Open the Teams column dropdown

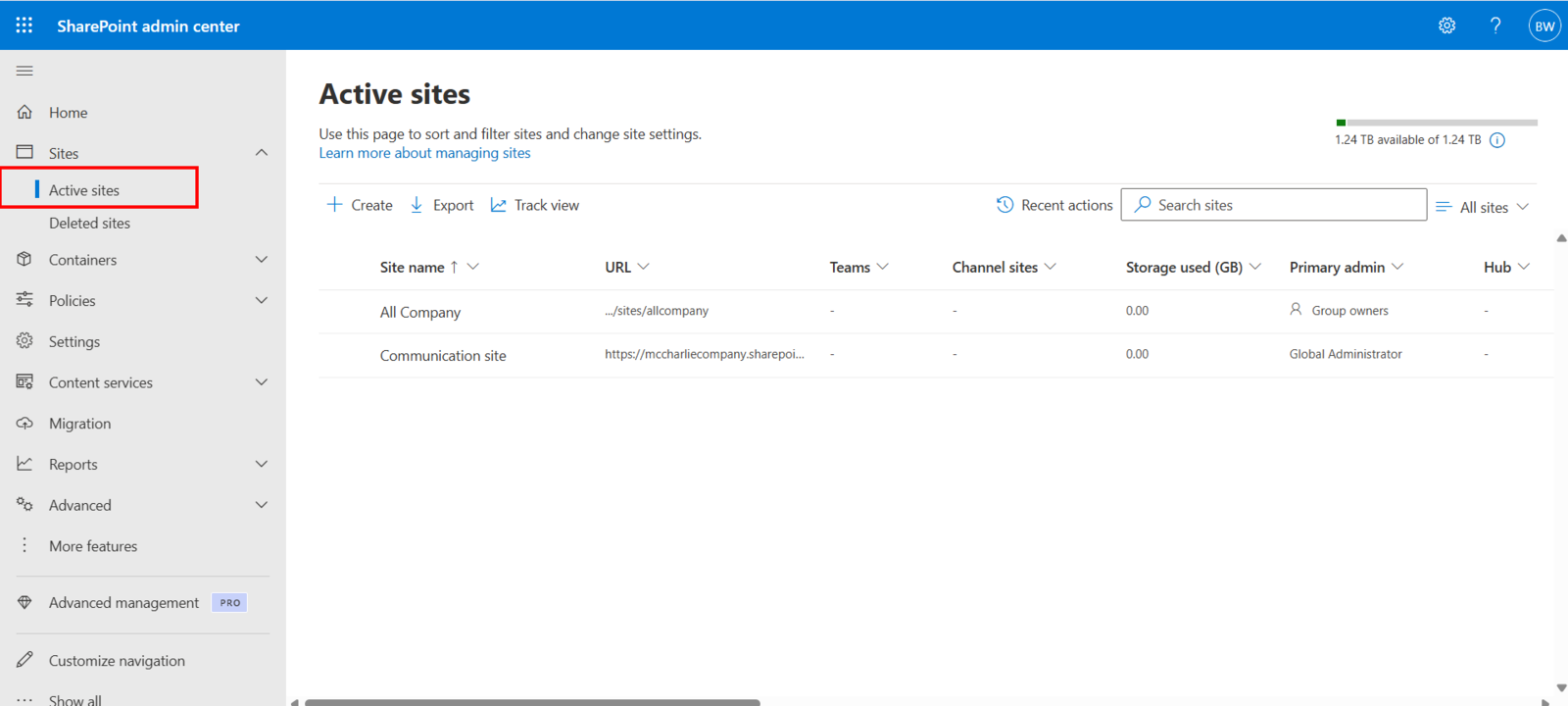(883, 266)
